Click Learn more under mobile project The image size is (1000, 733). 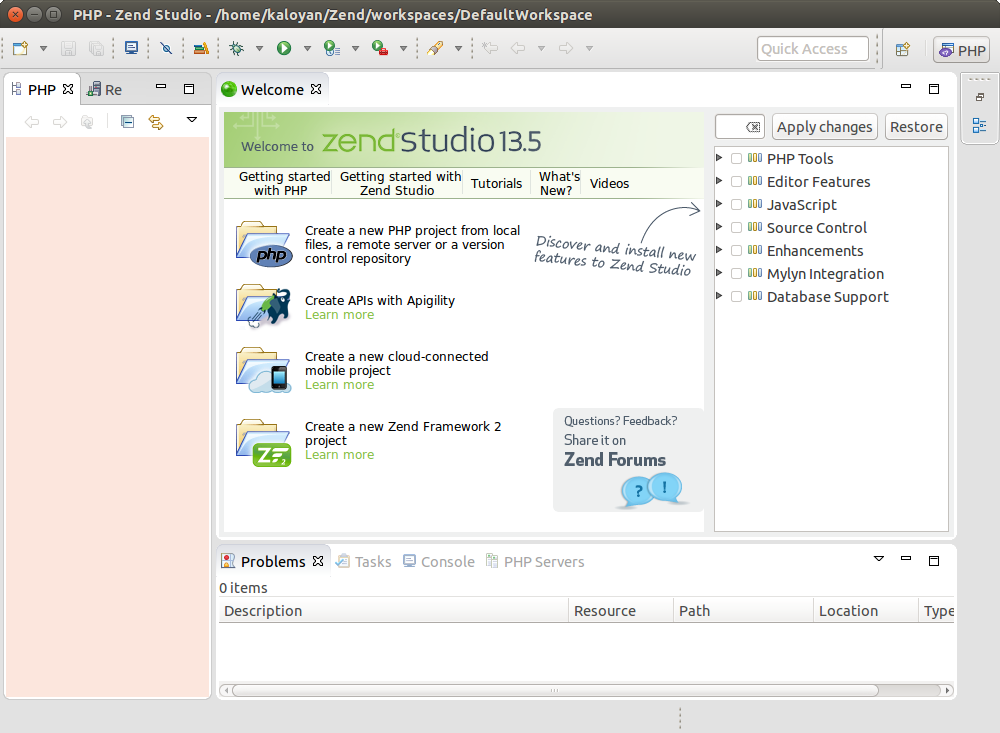[339, 385]
